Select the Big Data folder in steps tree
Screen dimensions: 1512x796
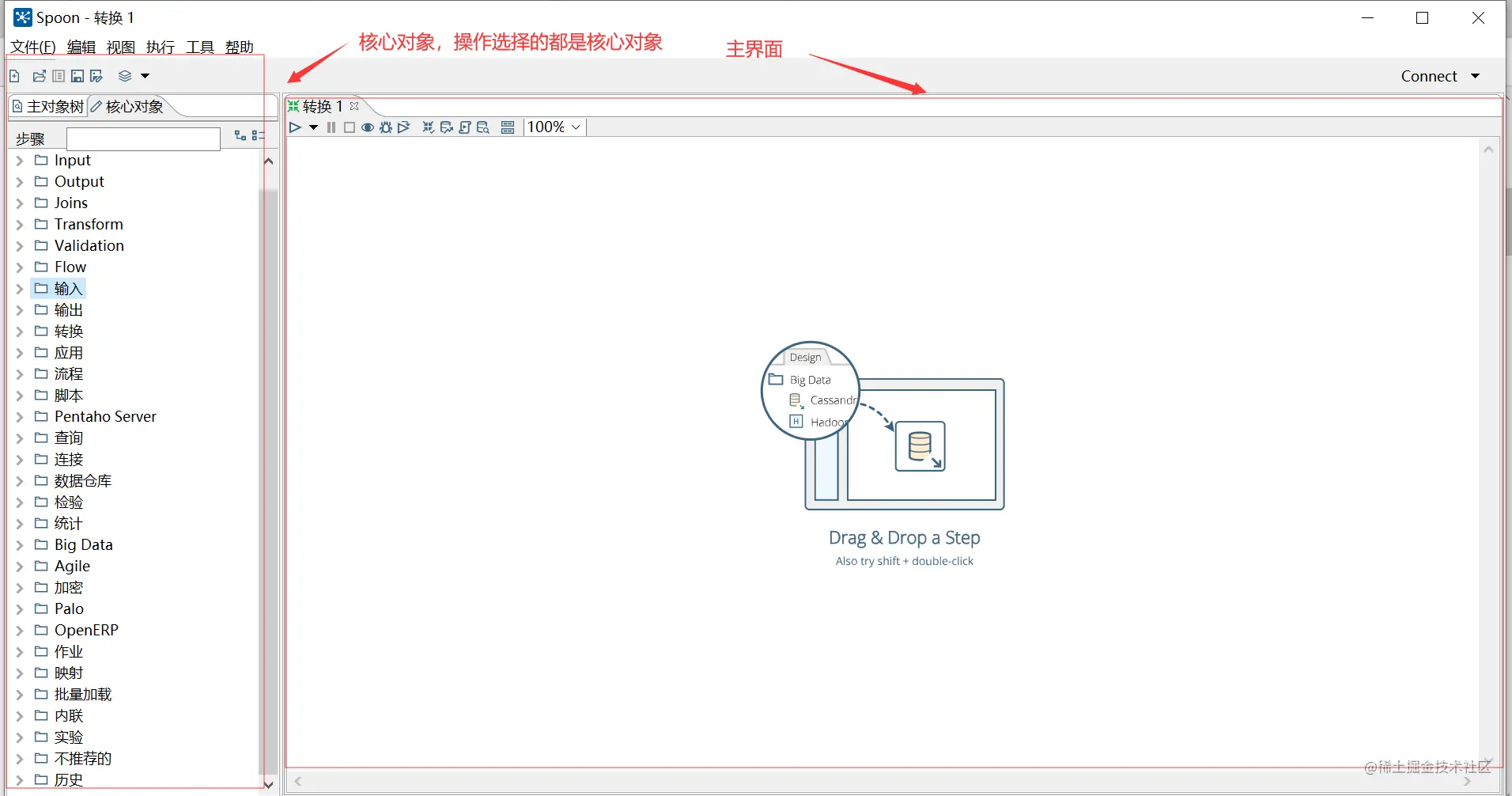[83, 545]
